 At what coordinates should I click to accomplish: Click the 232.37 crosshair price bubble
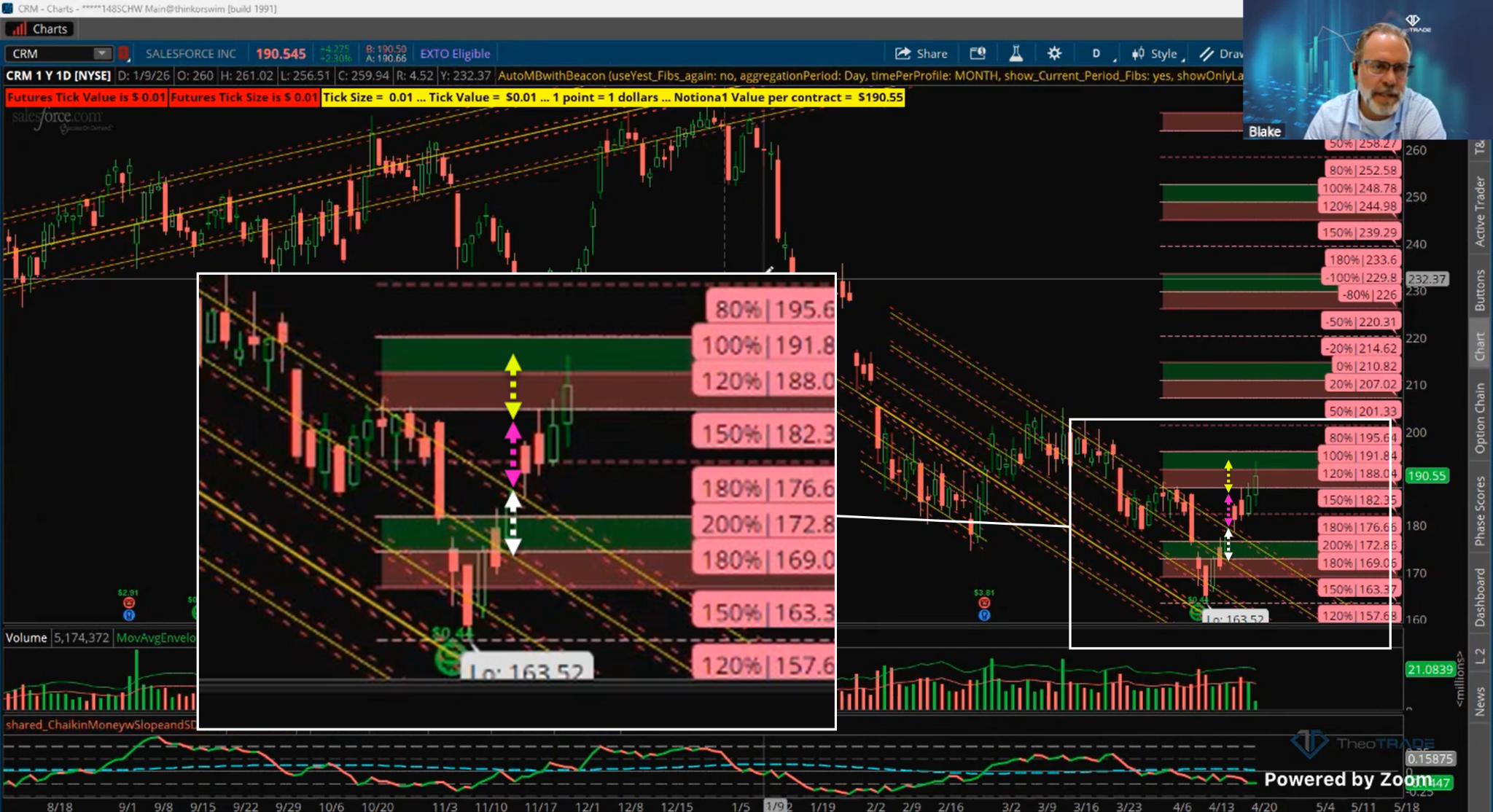1427,279
